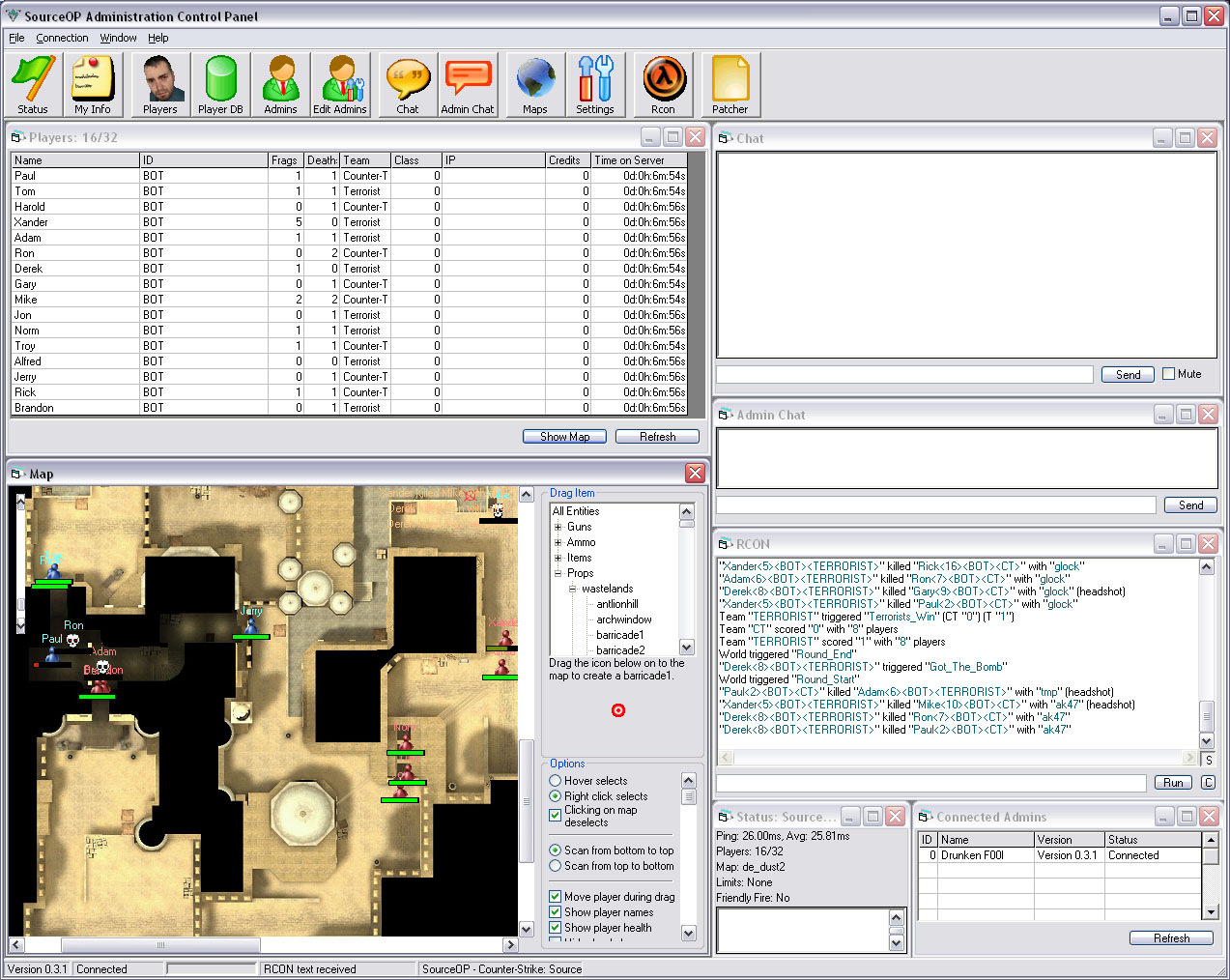The width and height of the screenshot is (1230, 980).
Task: Click the Show Map button
Action: [564, 437]
